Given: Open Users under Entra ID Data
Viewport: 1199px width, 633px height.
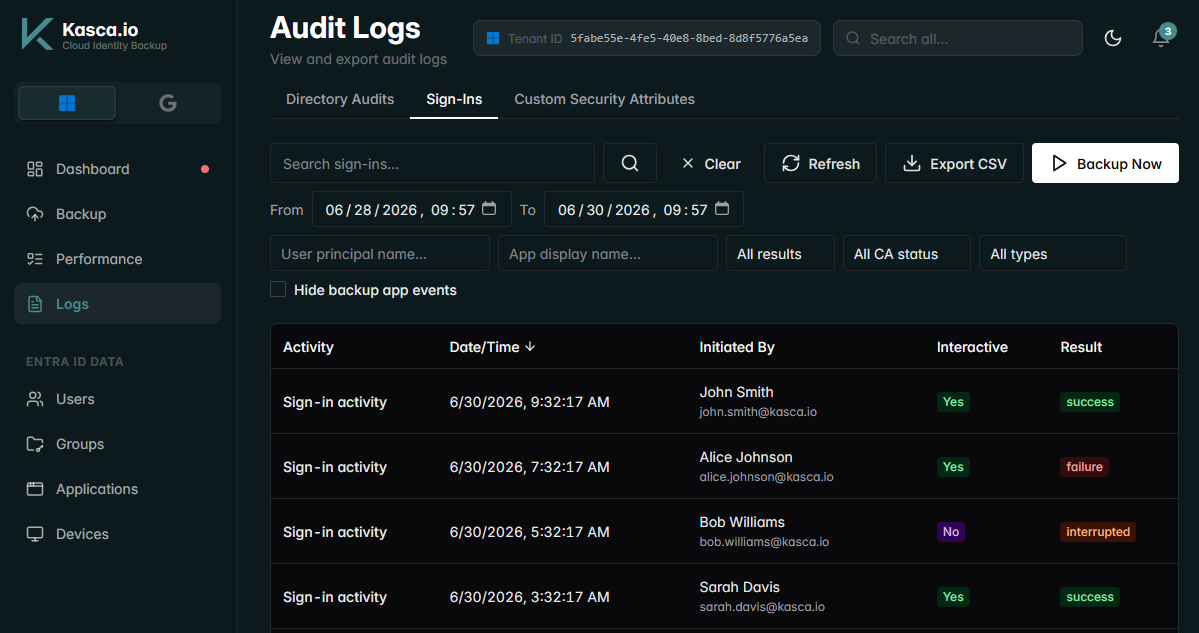Looking at the screenshot, I should click(x=117, y=399).
